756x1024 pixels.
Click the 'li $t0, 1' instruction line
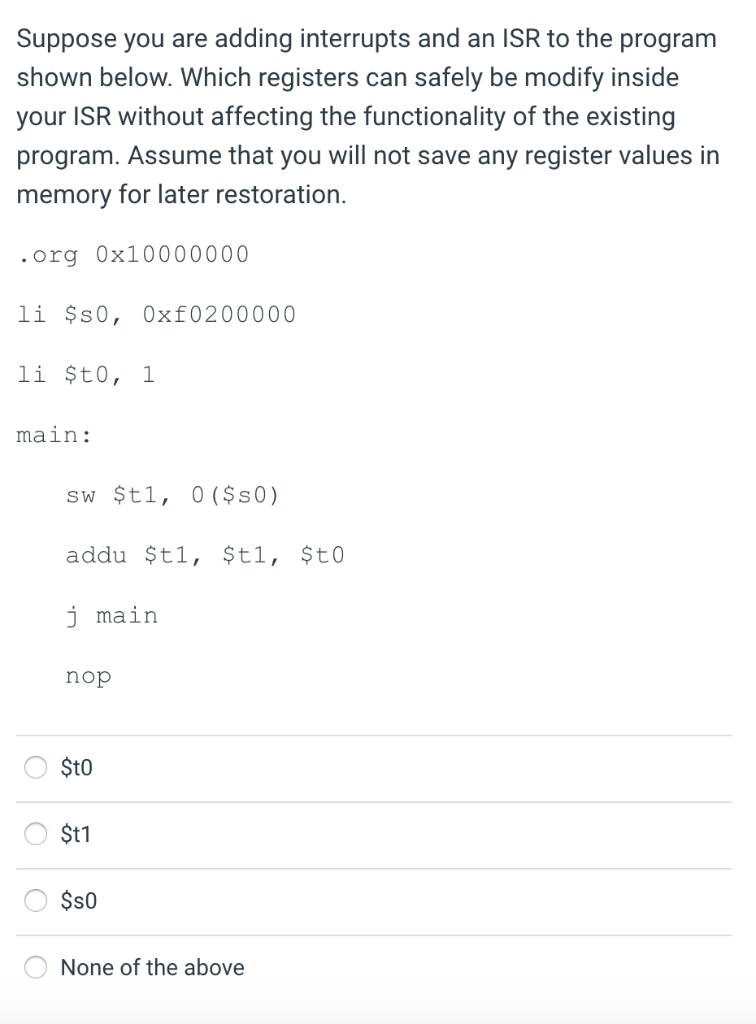pyautogui.click(x=86, y=375)
